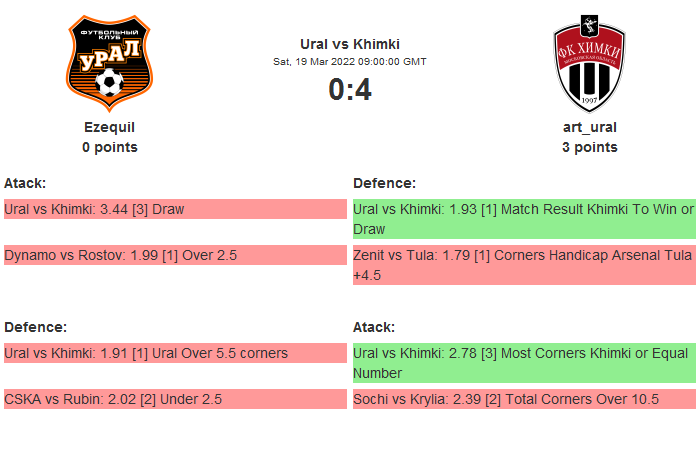Click Ezequil's 0 points label
The width and height of the screenshot is (700, 460).
(x=110, y=147)
